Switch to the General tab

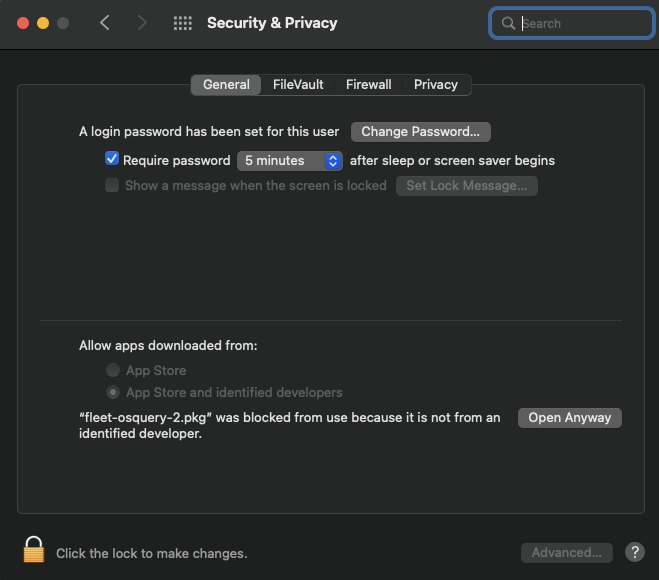(x=226, y=84)
